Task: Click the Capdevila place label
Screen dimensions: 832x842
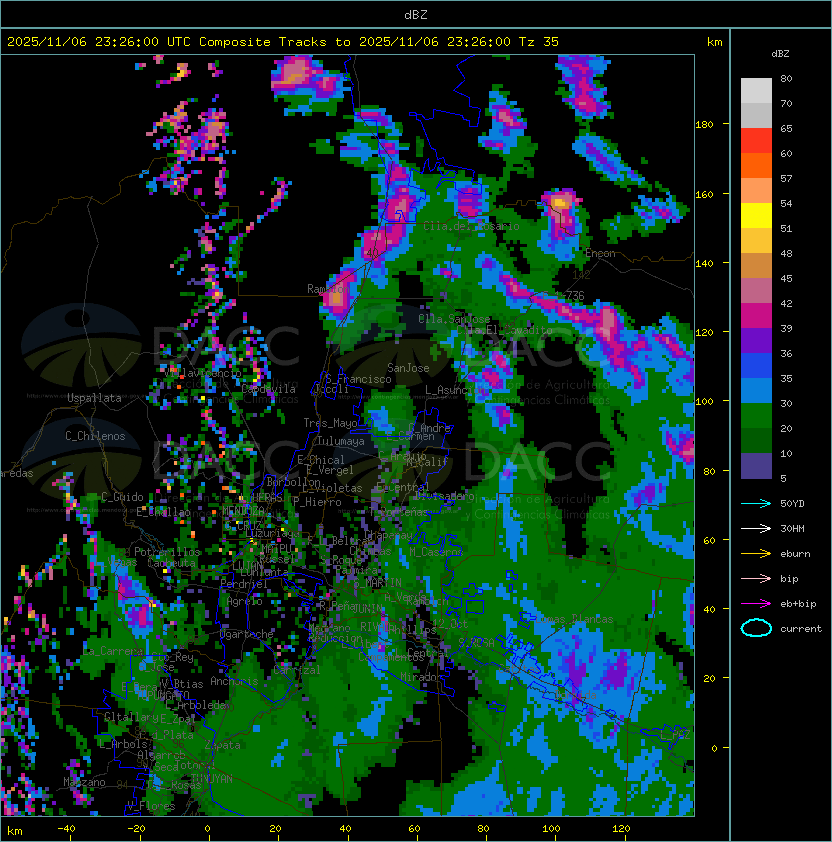Action: click(269, 389)
